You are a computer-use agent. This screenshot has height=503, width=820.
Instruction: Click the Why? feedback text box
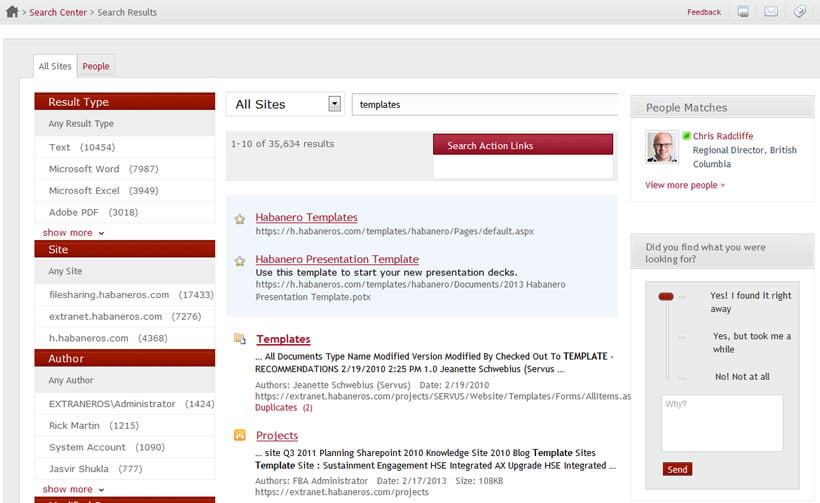pos(722,423)
